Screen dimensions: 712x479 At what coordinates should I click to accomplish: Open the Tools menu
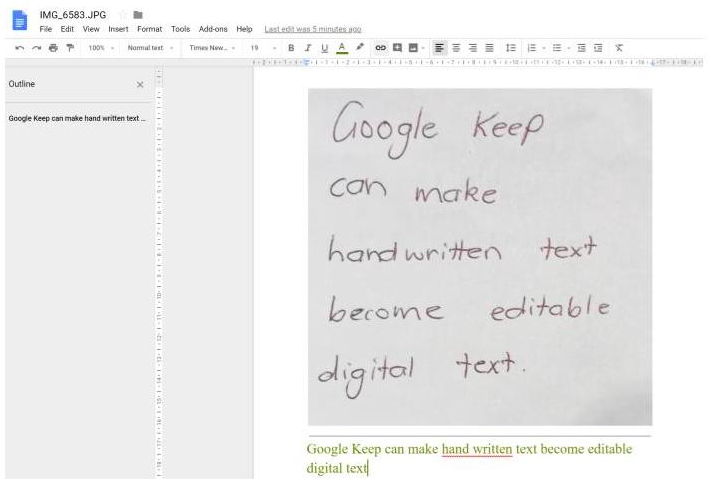(180, 29)
